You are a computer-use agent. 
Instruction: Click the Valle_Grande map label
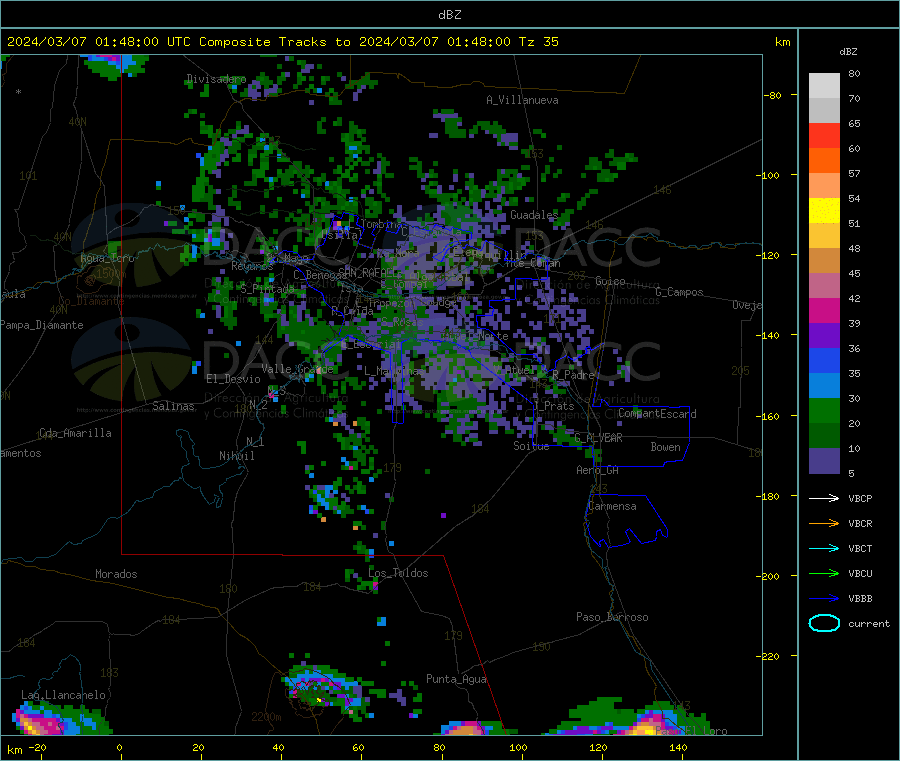point(297,369)
